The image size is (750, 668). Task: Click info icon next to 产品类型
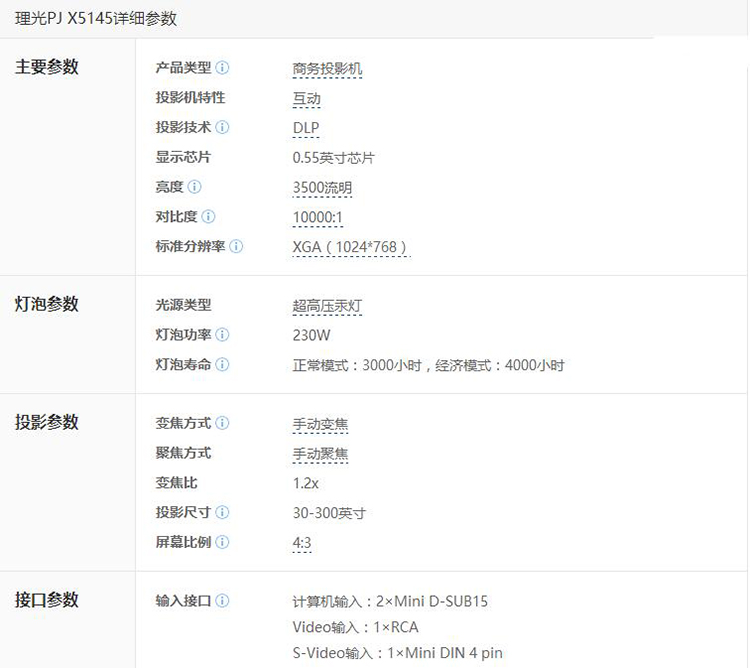click(x=222, y=68)
